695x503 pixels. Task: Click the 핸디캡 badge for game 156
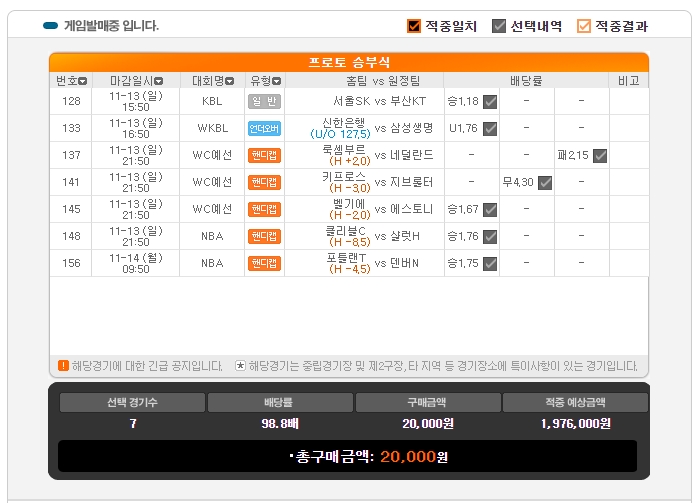264,263
